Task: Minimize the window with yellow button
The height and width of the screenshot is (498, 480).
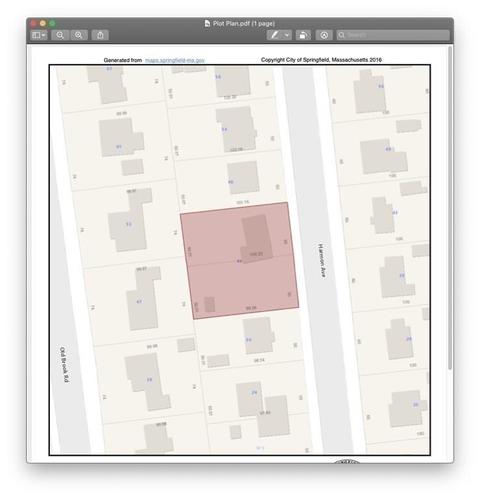Action: point(43,23)
